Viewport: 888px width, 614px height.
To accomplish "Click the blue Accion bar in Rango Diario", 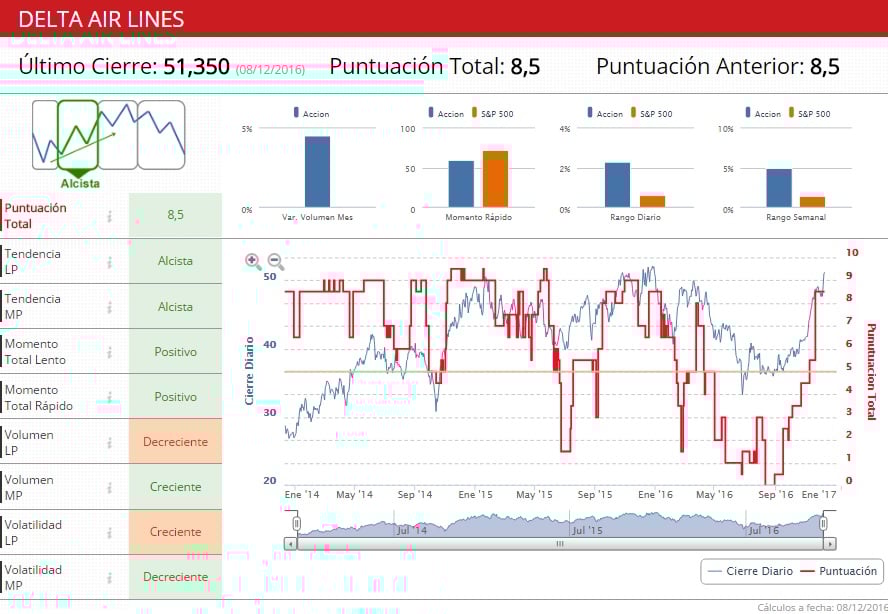I will (x=617, y=185).
